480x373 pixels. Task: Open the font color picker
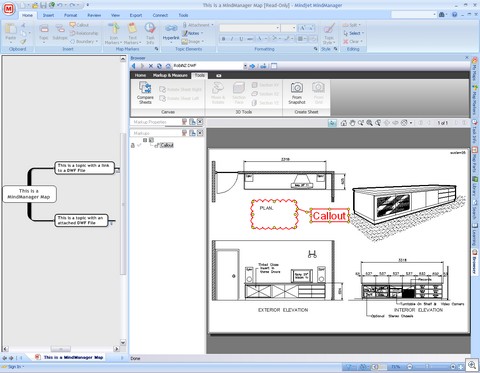pos(261,39)
